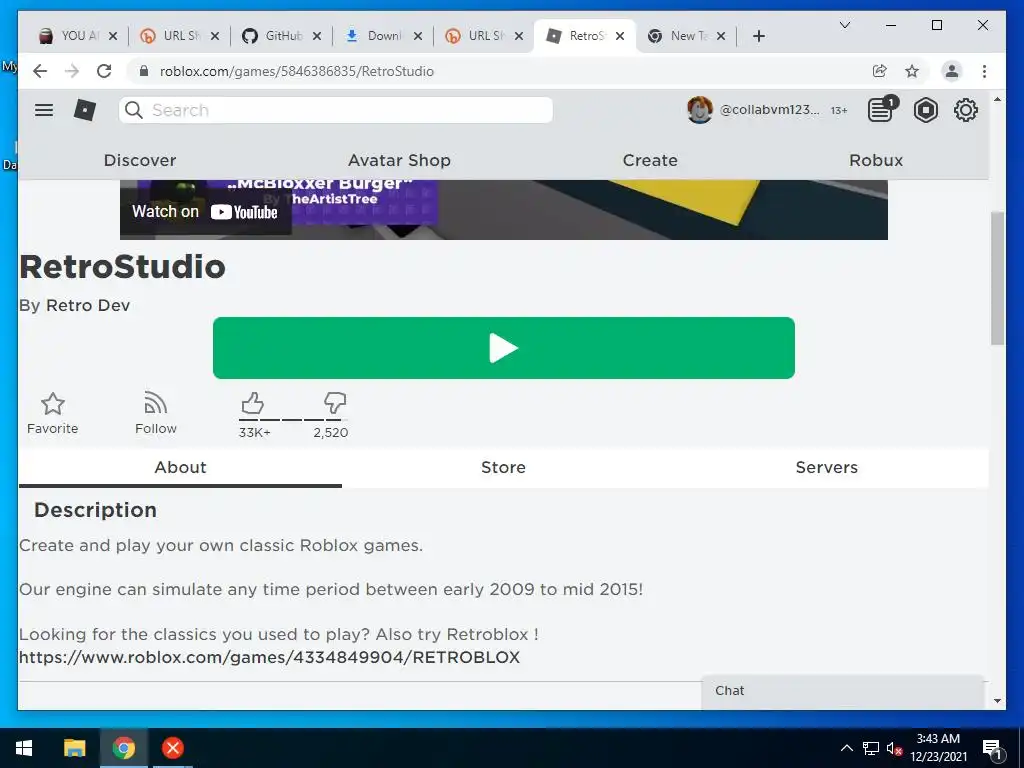The width and height of the screenshot is (1024, 768).
Task: Open the taskbar clock and date
Action: 938,748
